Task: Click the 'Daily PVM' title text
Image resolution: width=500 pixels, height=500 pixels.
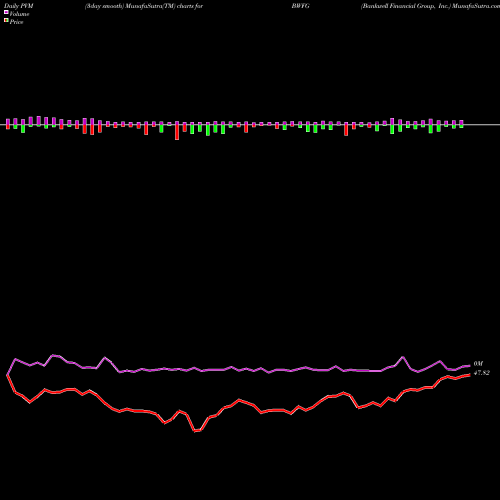Action: pos(19,6)
